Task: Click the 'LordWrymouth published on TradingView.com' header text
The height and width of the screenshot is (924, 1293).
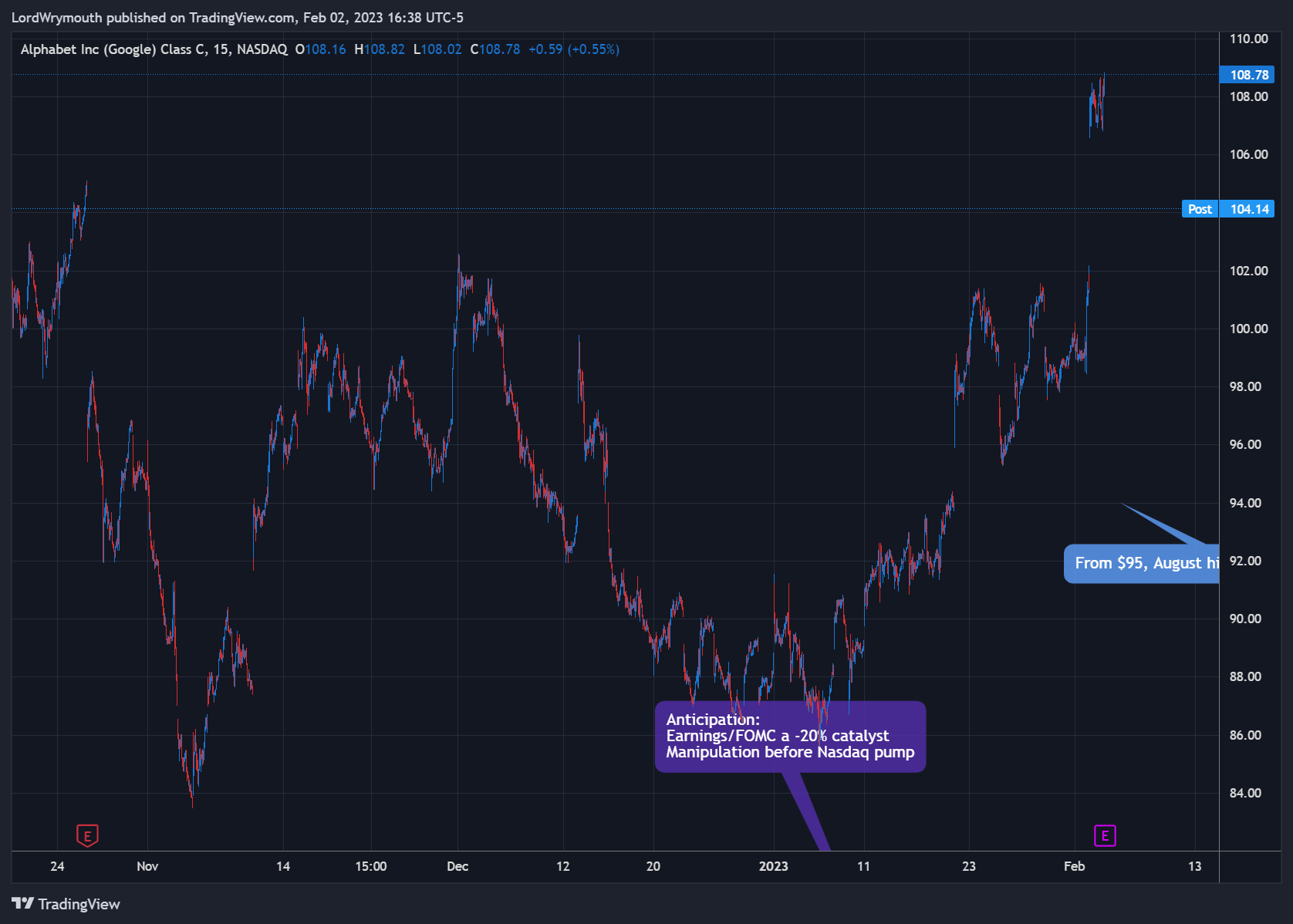Action: coord(154,17)
